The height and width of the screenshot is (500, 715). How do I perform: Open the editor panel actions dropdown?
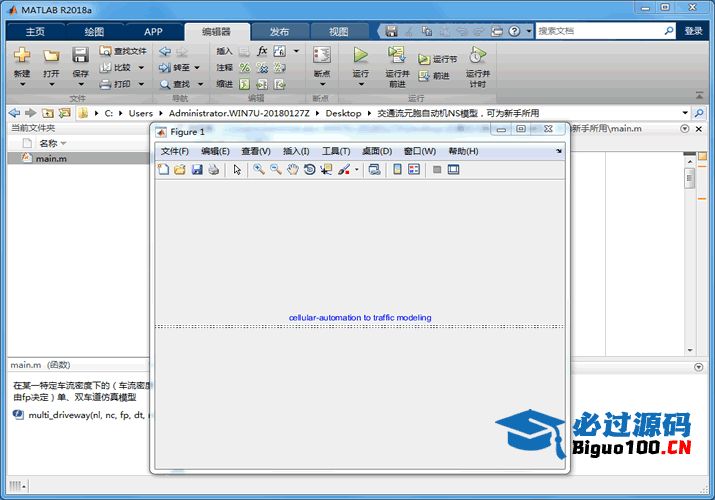684,129
